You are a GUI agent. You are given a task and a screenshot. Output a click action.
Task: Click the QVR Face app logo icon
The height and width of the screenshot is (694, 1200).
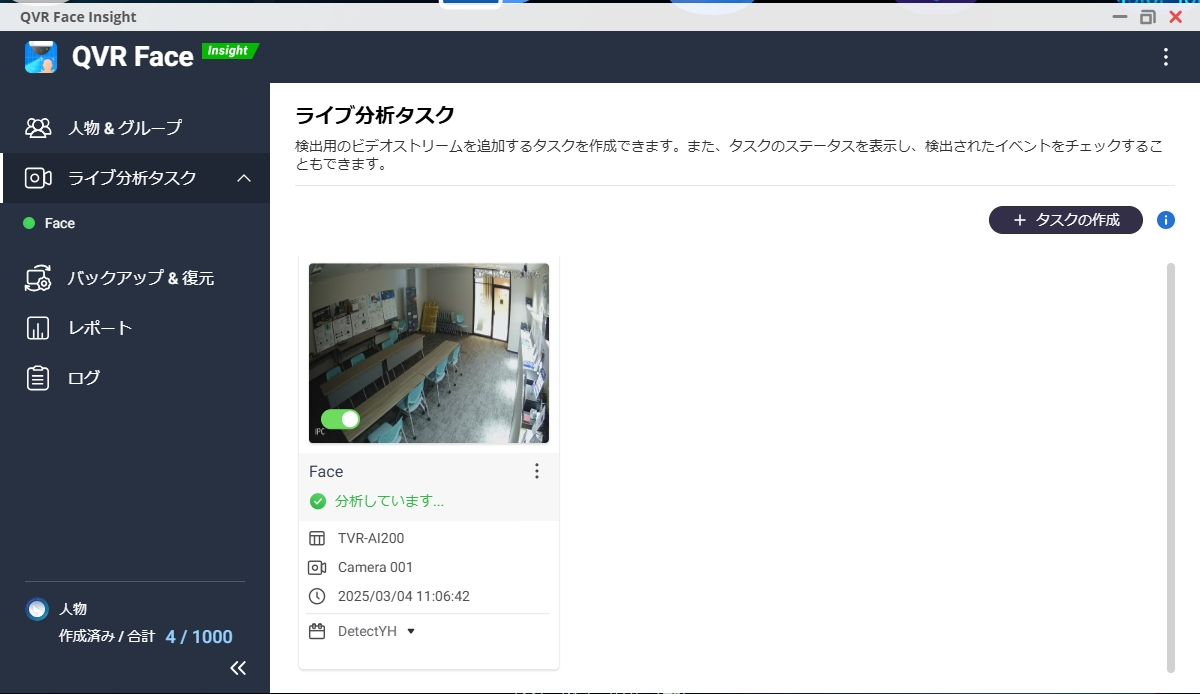pyautogui.click(x=41, y=57)
